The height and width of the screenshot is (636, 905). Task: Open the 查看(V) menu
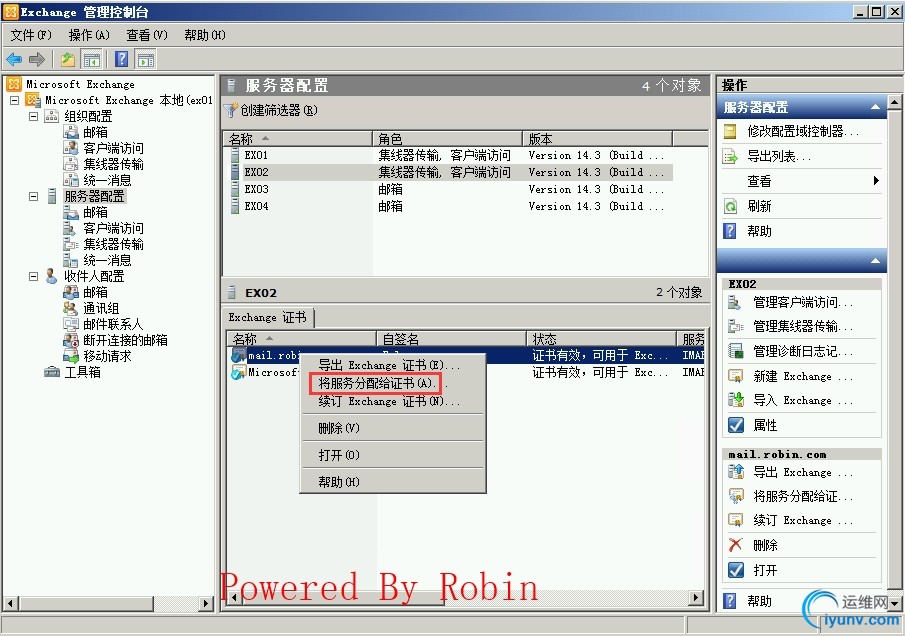point(147,35)
